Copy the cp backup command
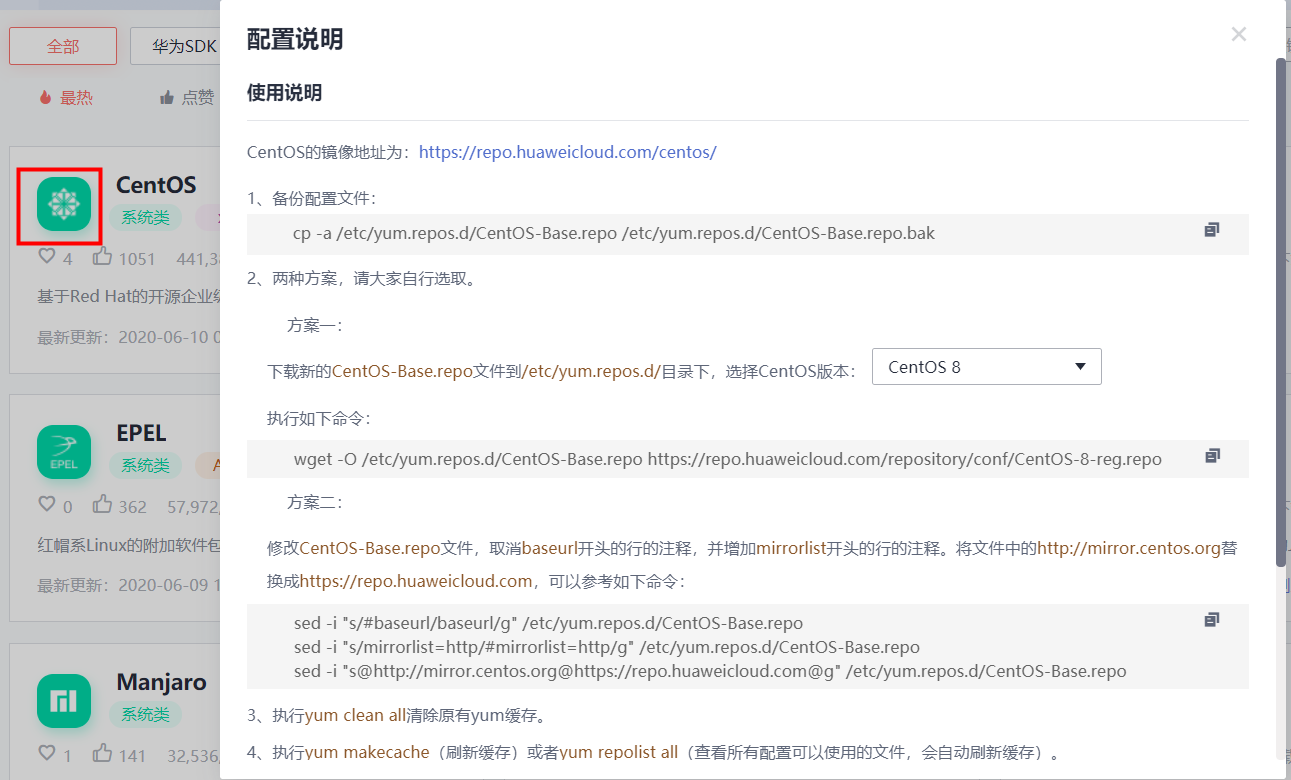This screenshot has height=780, width=1291. click(1212, 229)
